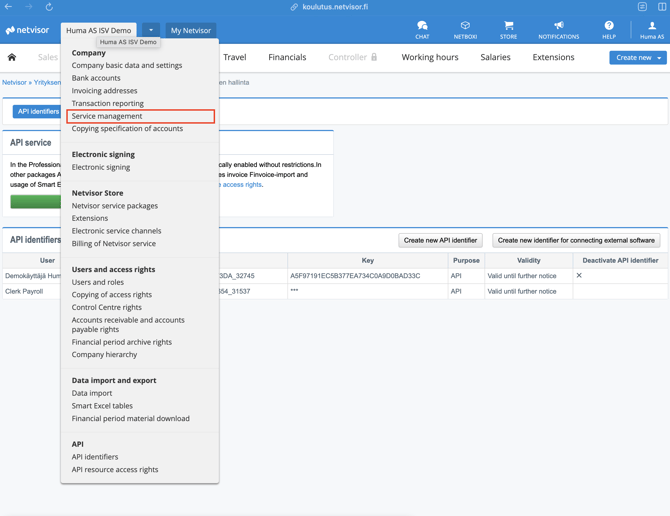Image resolution: width=670 pixels, height=516 pixels.
Task: Open the Netboxi icon
Action: pos(465,27)
